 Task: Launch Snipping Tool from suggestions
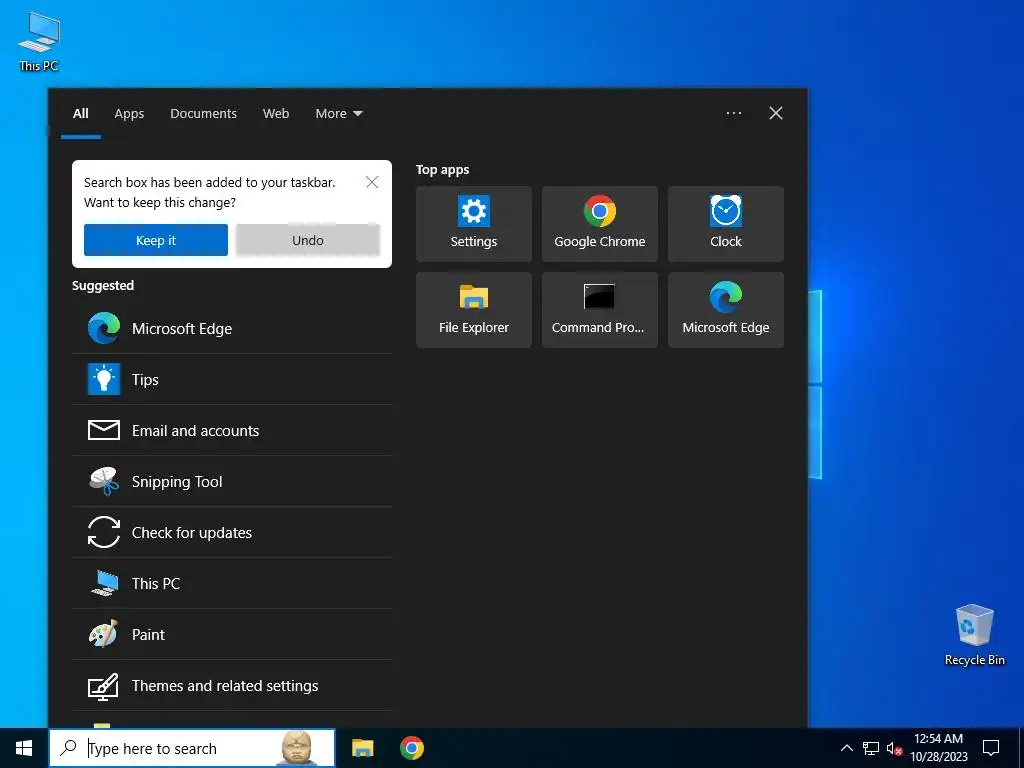click(232, 481)
